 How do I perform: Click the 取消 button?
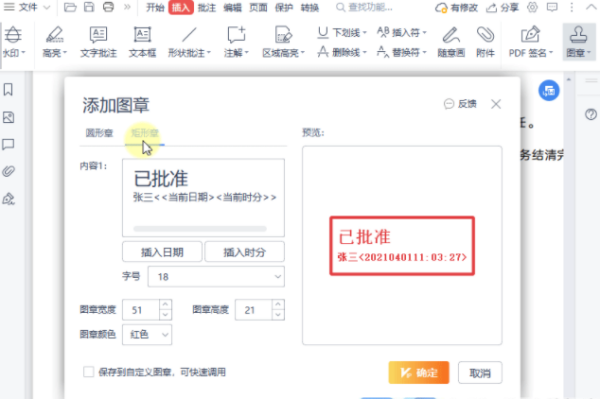pyautogui.click(x=480, y=372)
